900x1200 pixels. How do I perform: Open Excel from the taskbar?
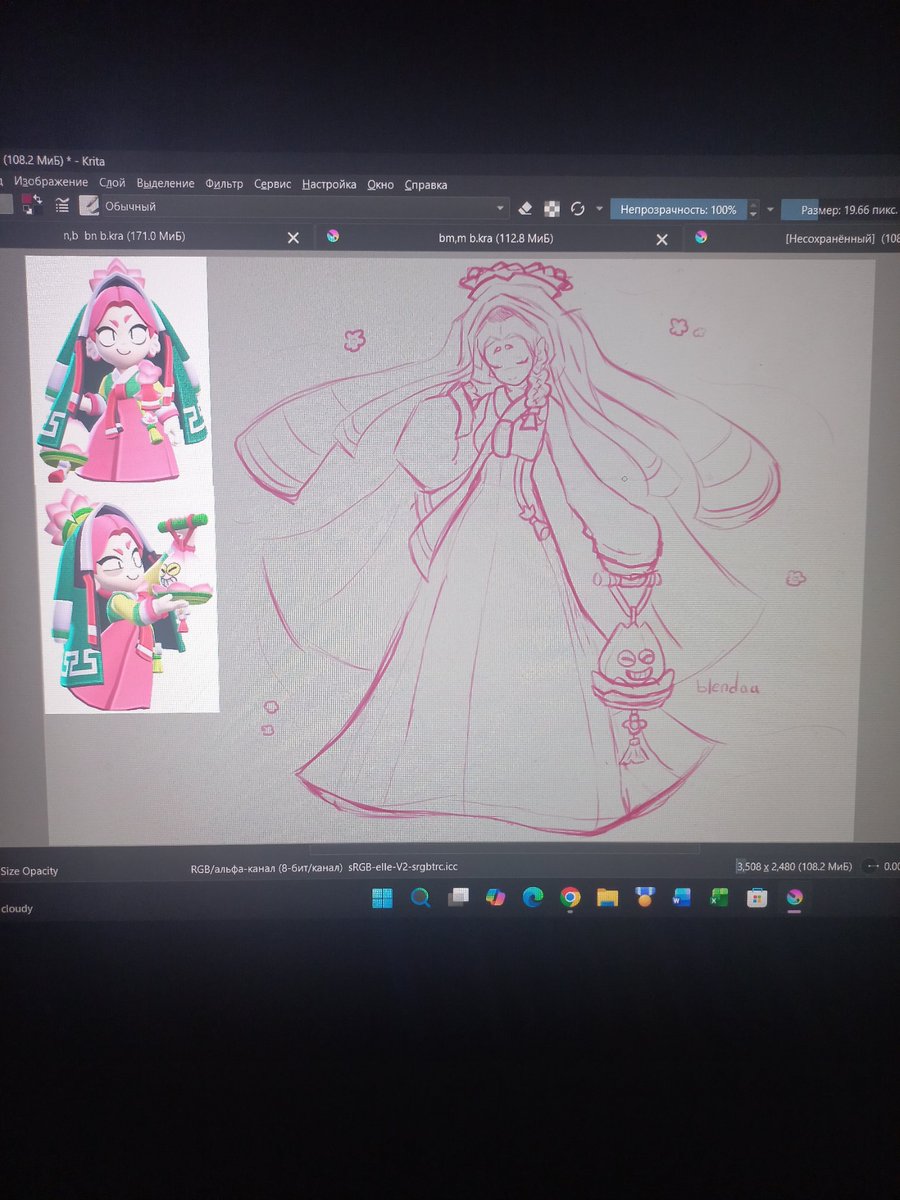pyautogui.click(x=719, y=898)
